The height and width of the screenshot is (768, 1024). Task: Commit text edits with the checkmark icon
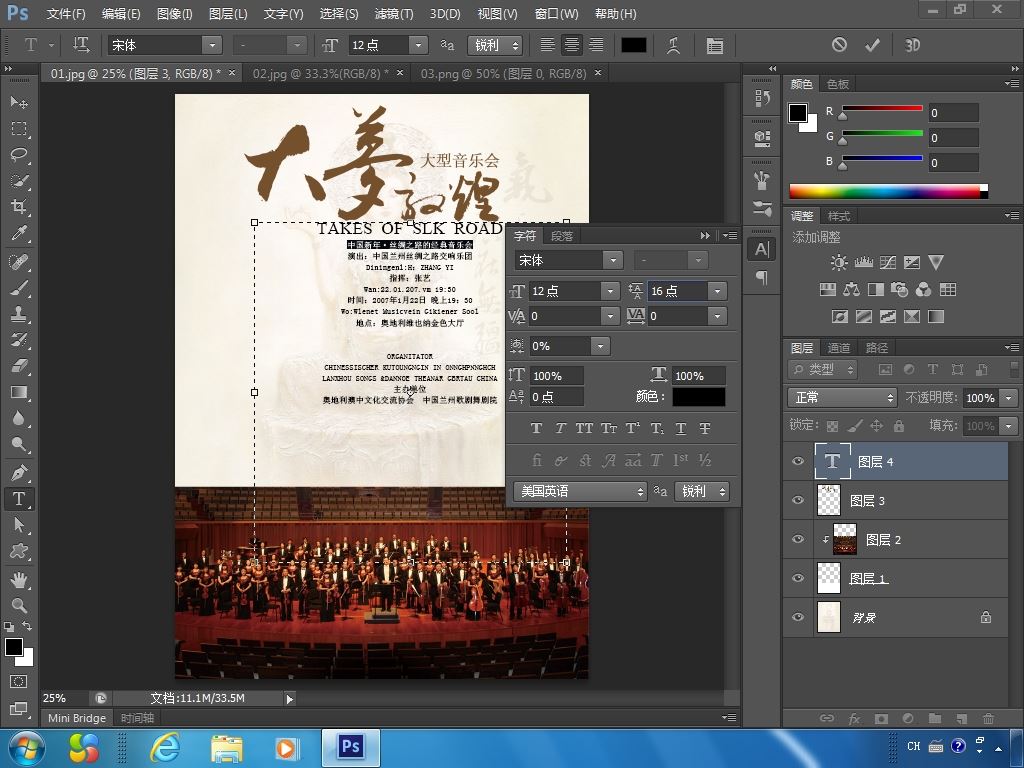click(872, 45)
